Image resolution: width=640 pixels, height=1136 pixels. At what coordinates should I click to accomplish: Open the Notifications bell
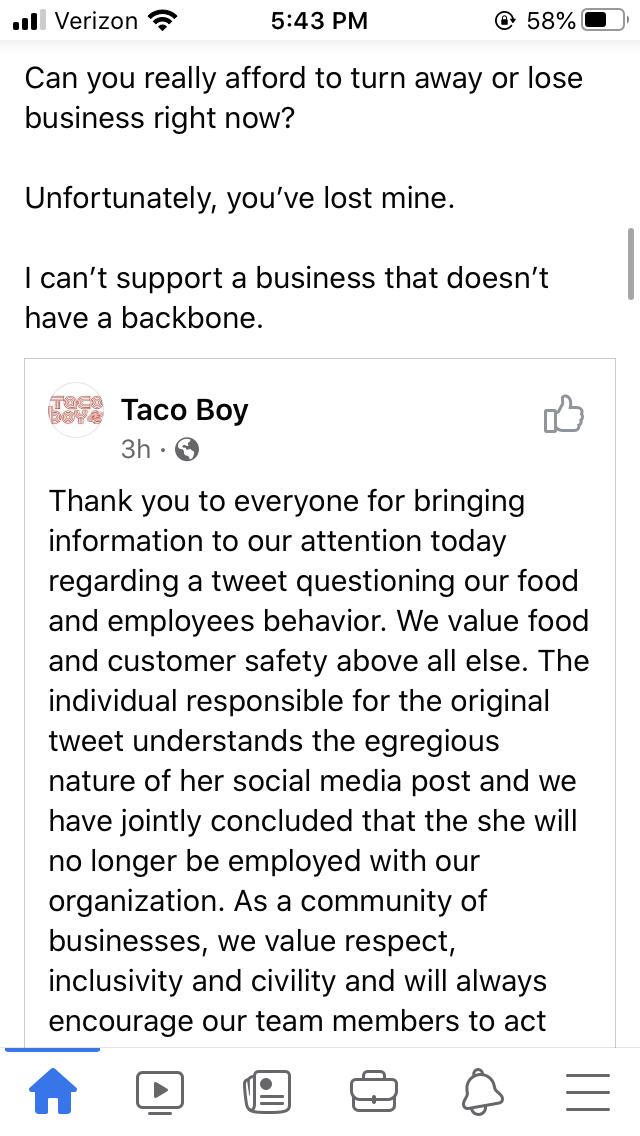481,1091
